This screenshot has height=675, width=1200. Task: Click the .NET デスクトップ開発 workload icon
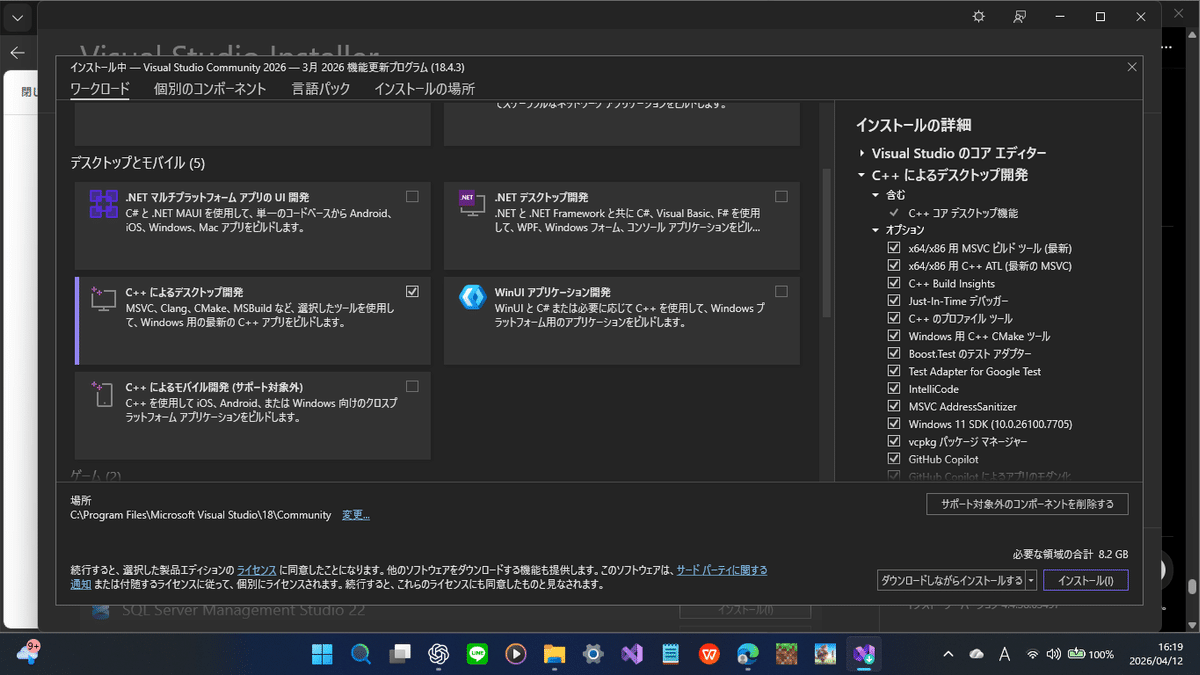(x=470, y=203)
